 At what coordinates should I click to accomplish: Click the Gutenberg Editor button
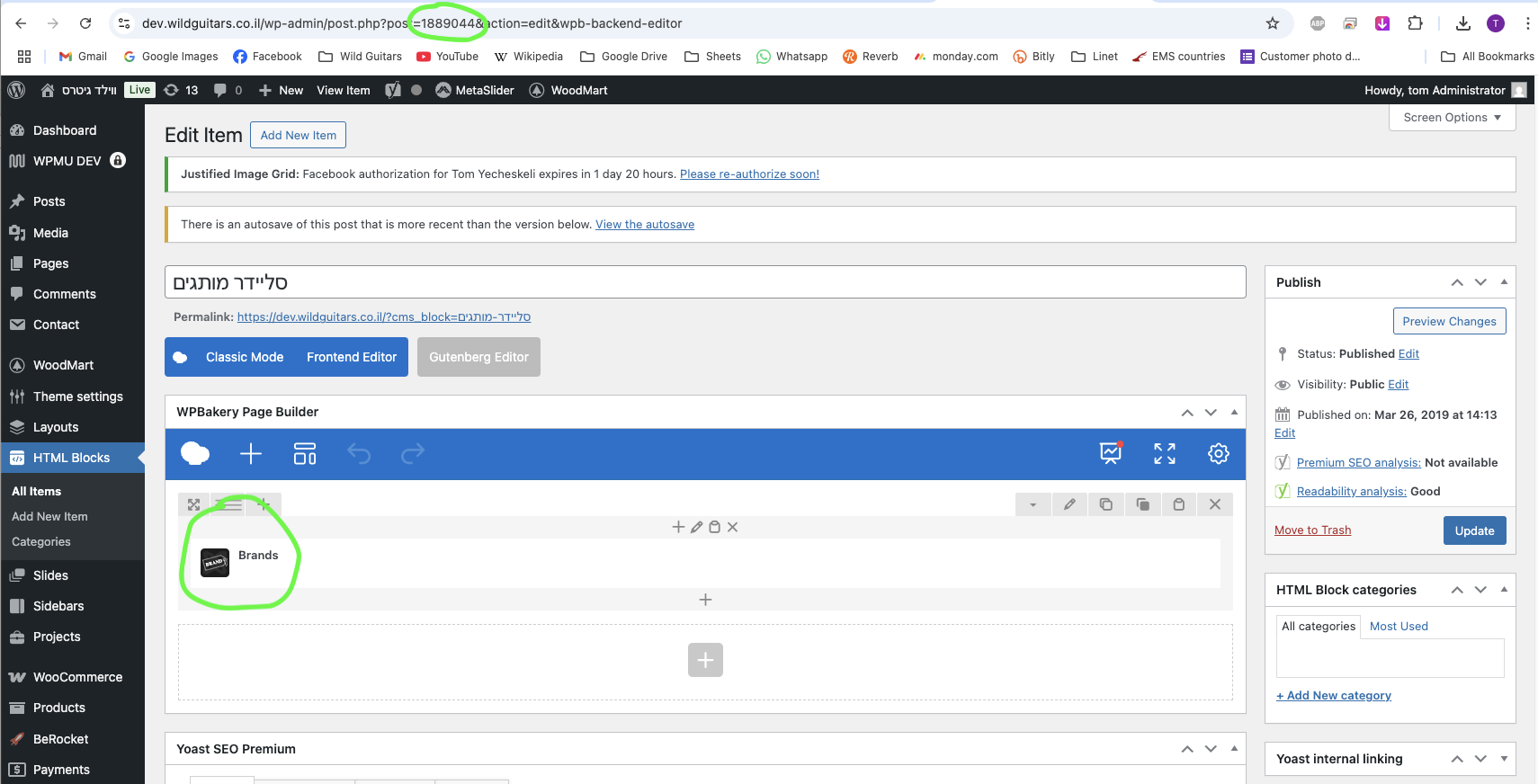tap(478, 357)
